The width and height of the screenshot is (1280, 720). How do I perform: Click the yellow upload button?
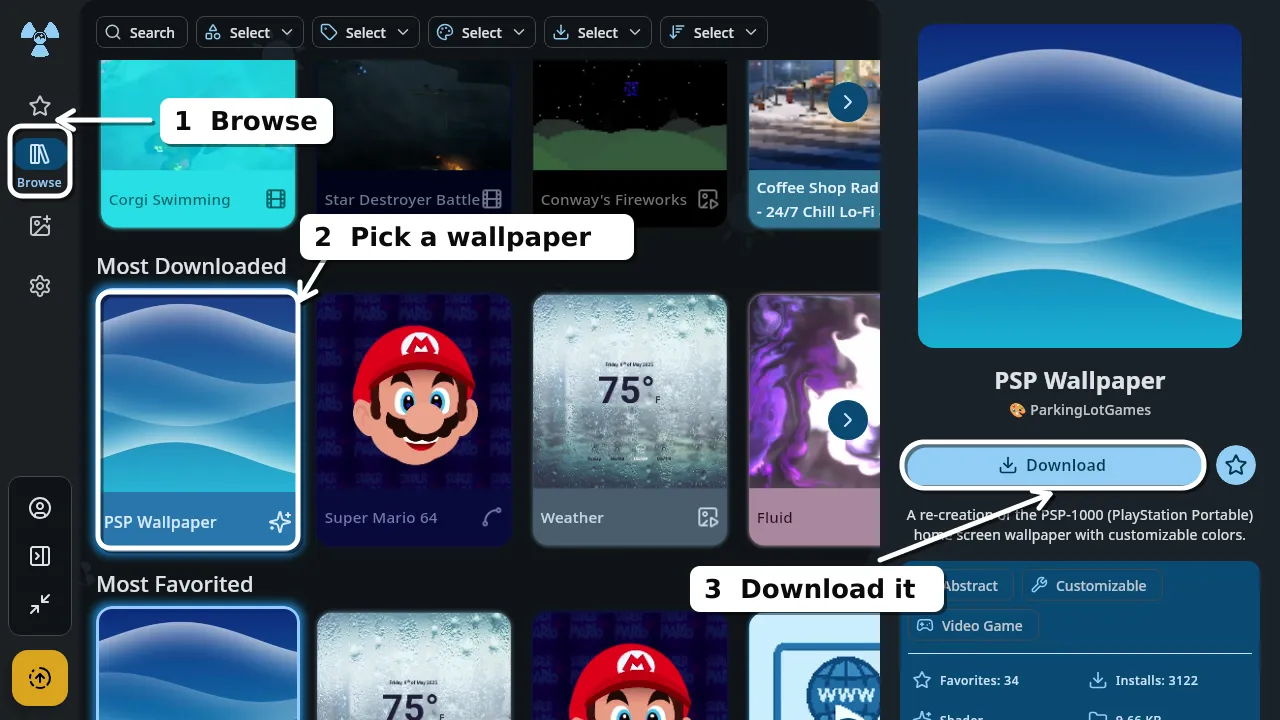(40, 678)
